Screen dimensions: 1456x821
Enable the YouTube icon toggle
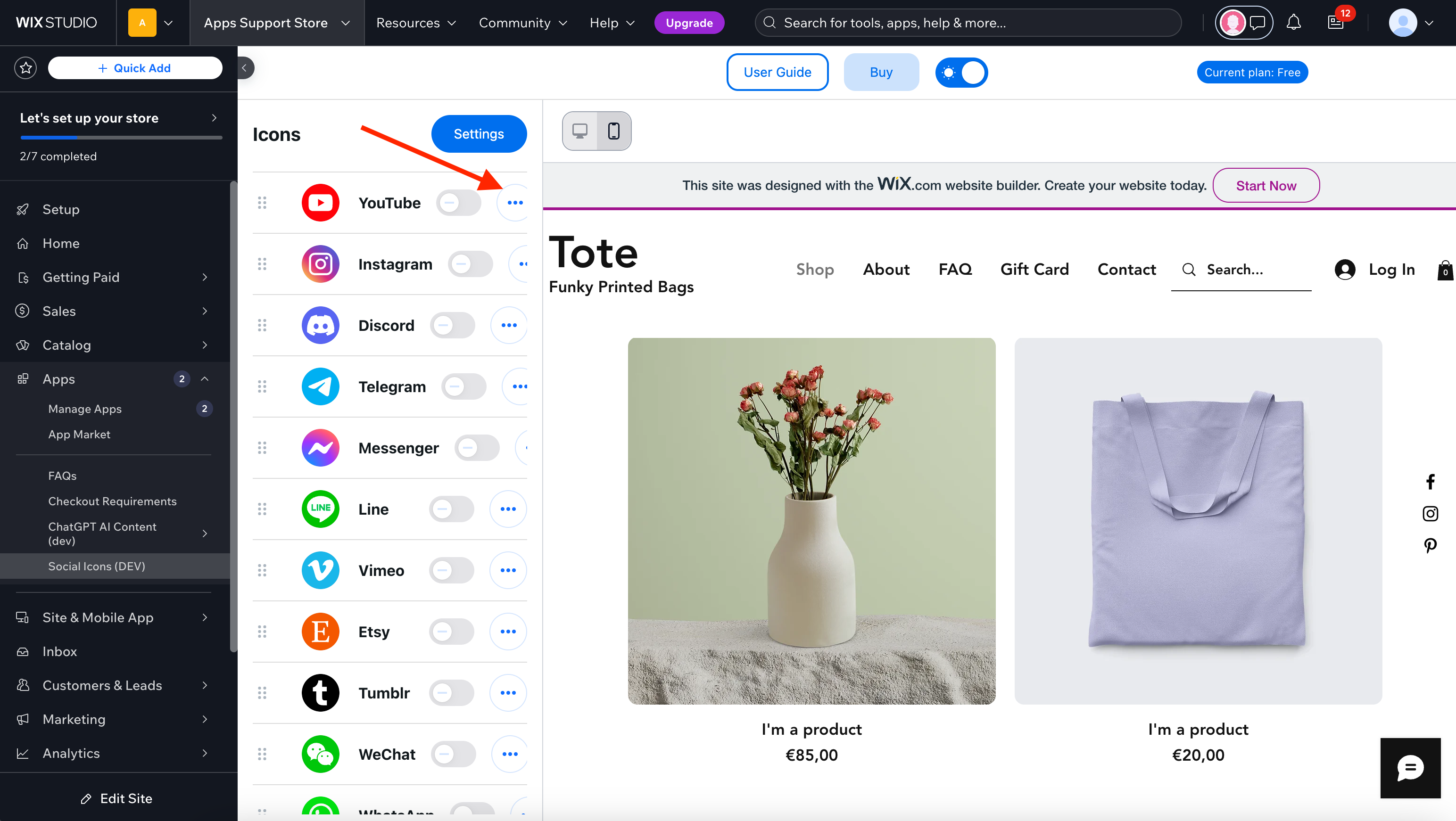coord(458,203)
